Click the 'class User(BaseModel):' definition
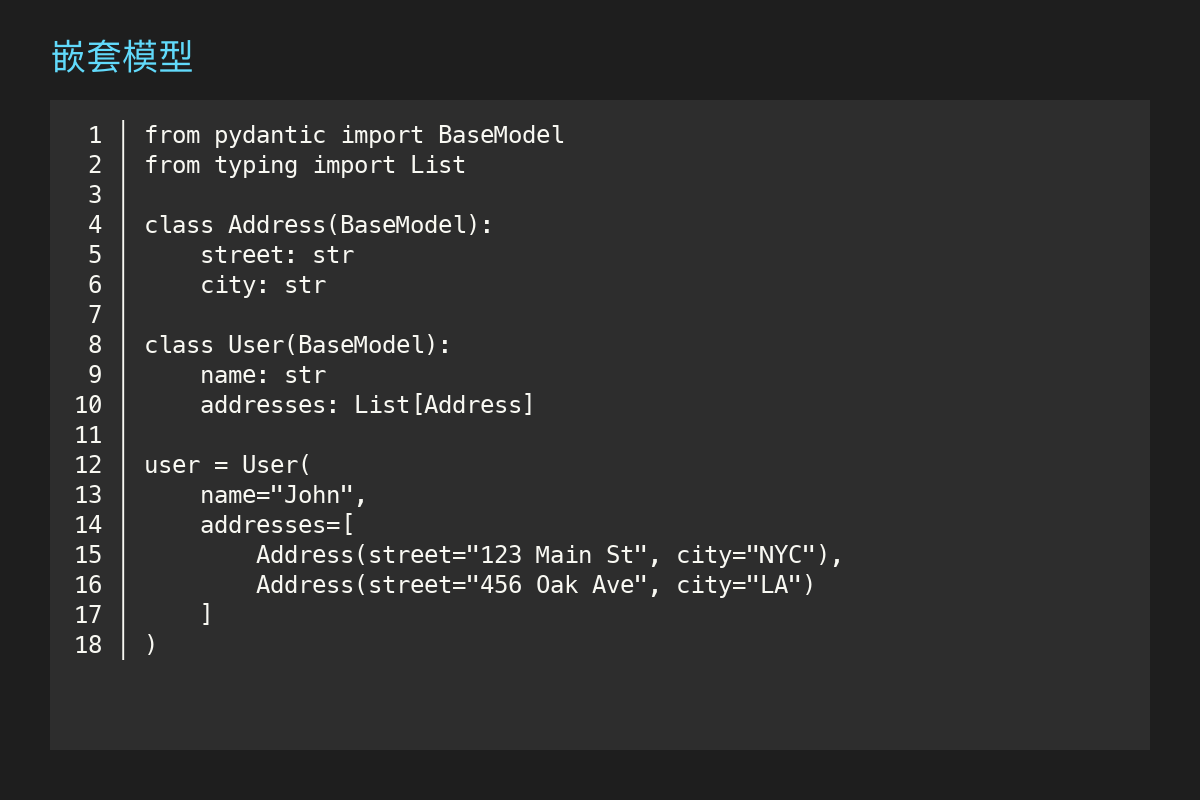The width and height of the screenshot is (1200, 800). (298, 345)
